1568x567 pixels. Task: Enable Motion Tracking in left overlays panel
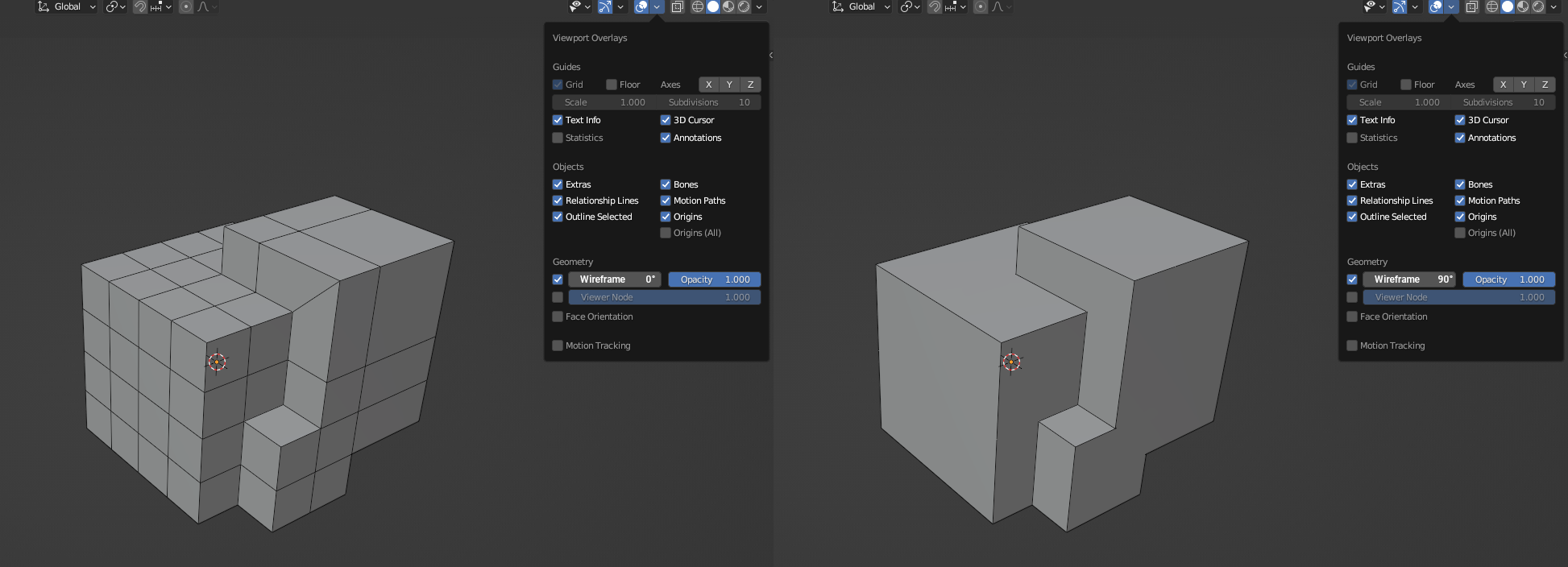[x=558, y=346]
